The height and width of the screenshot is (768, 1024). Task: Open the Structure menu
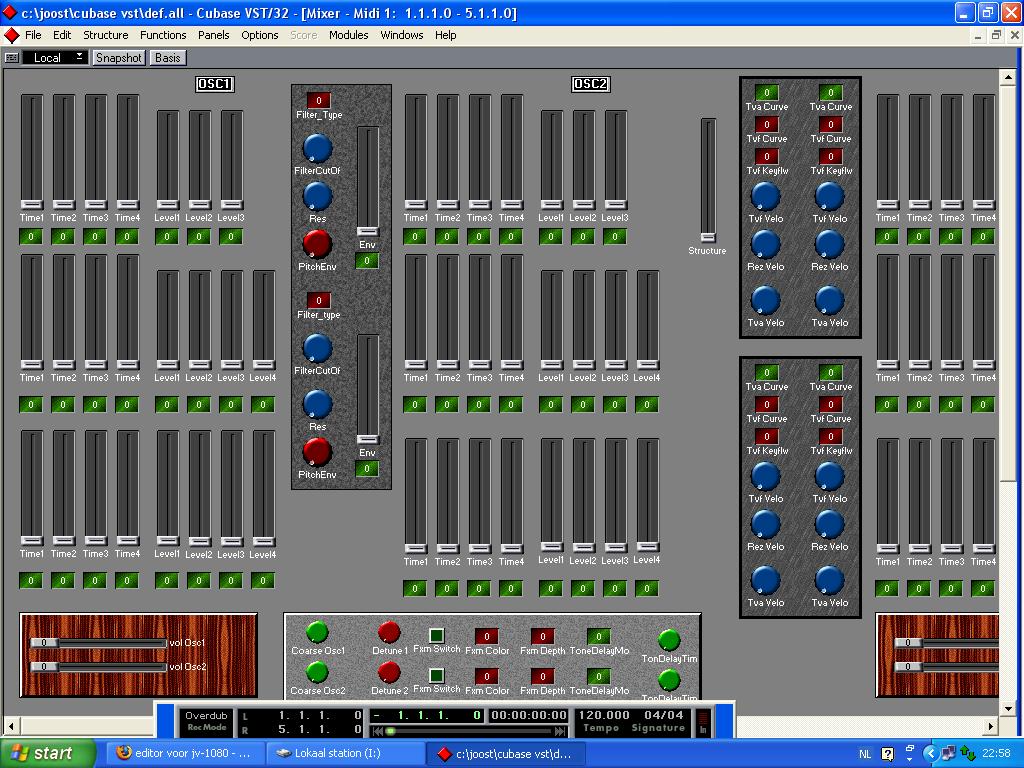click(105, 35)
